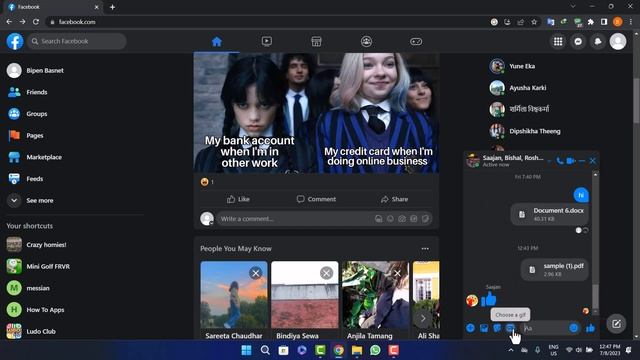This screenshot has width=640, height=360.
Task: Open the Document 6.docx attachment
Action: pyautogui.click(x=550, y=214)
